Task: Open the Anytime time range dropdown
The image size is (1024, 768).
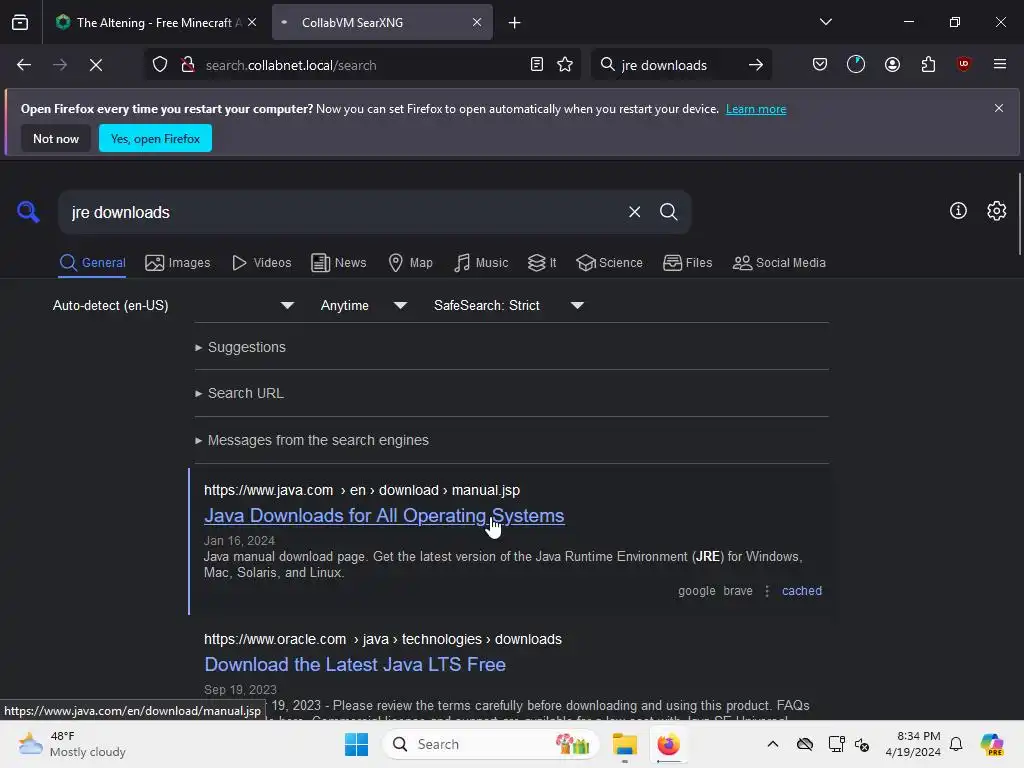Action: pos(363,306)
